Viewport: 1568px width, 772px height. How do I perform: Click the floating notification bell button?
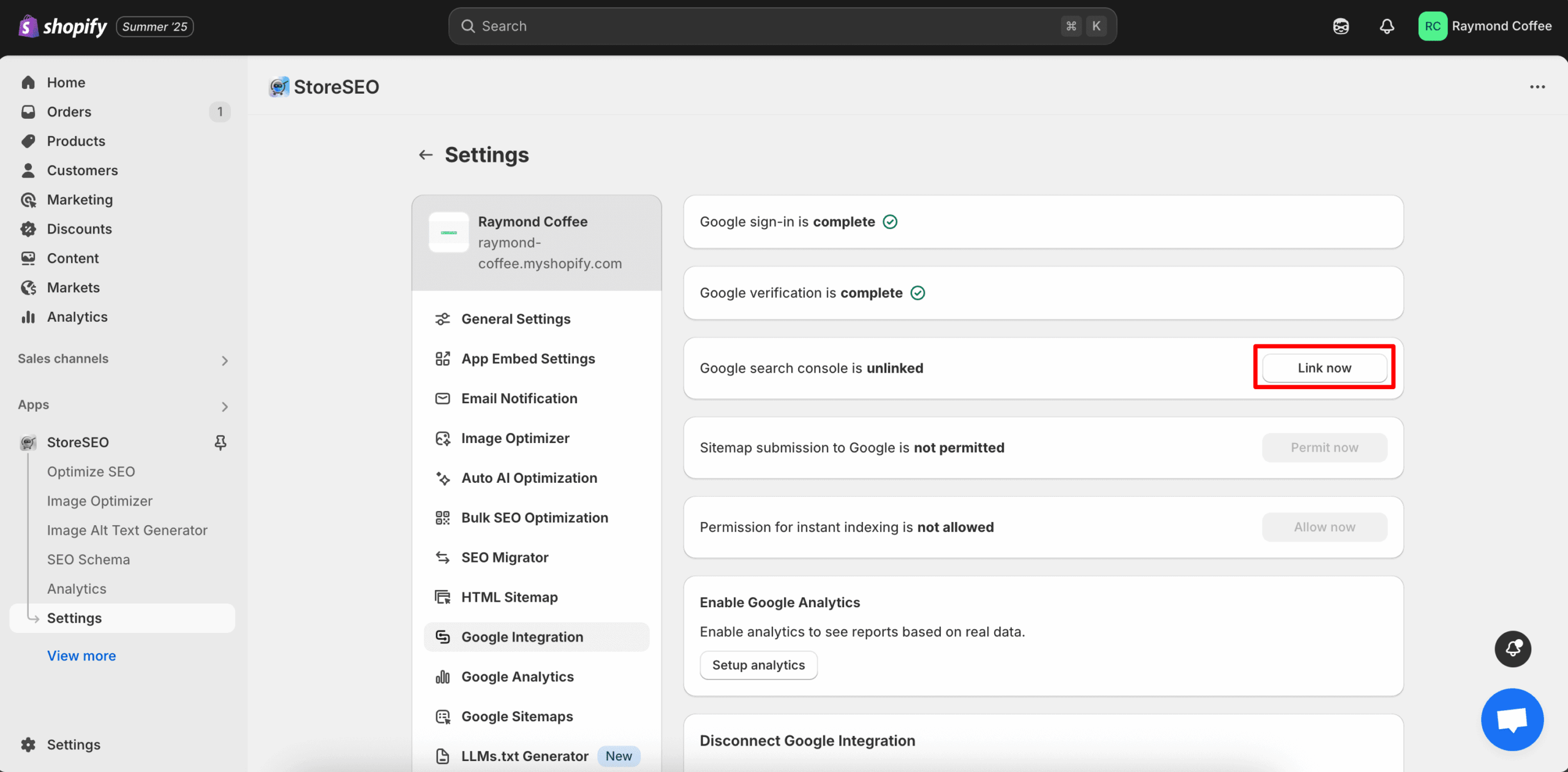coord(1513,649)
